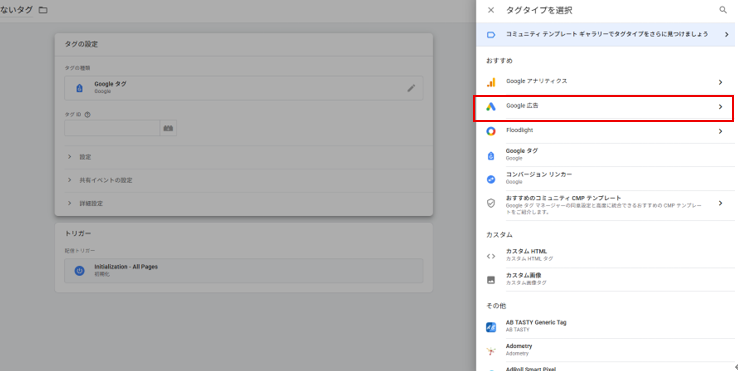Select Google 広告 tag type
Image resolution: width=738 pixels, height=371 pixels.
pyautogui.click(x=605, y=107)
